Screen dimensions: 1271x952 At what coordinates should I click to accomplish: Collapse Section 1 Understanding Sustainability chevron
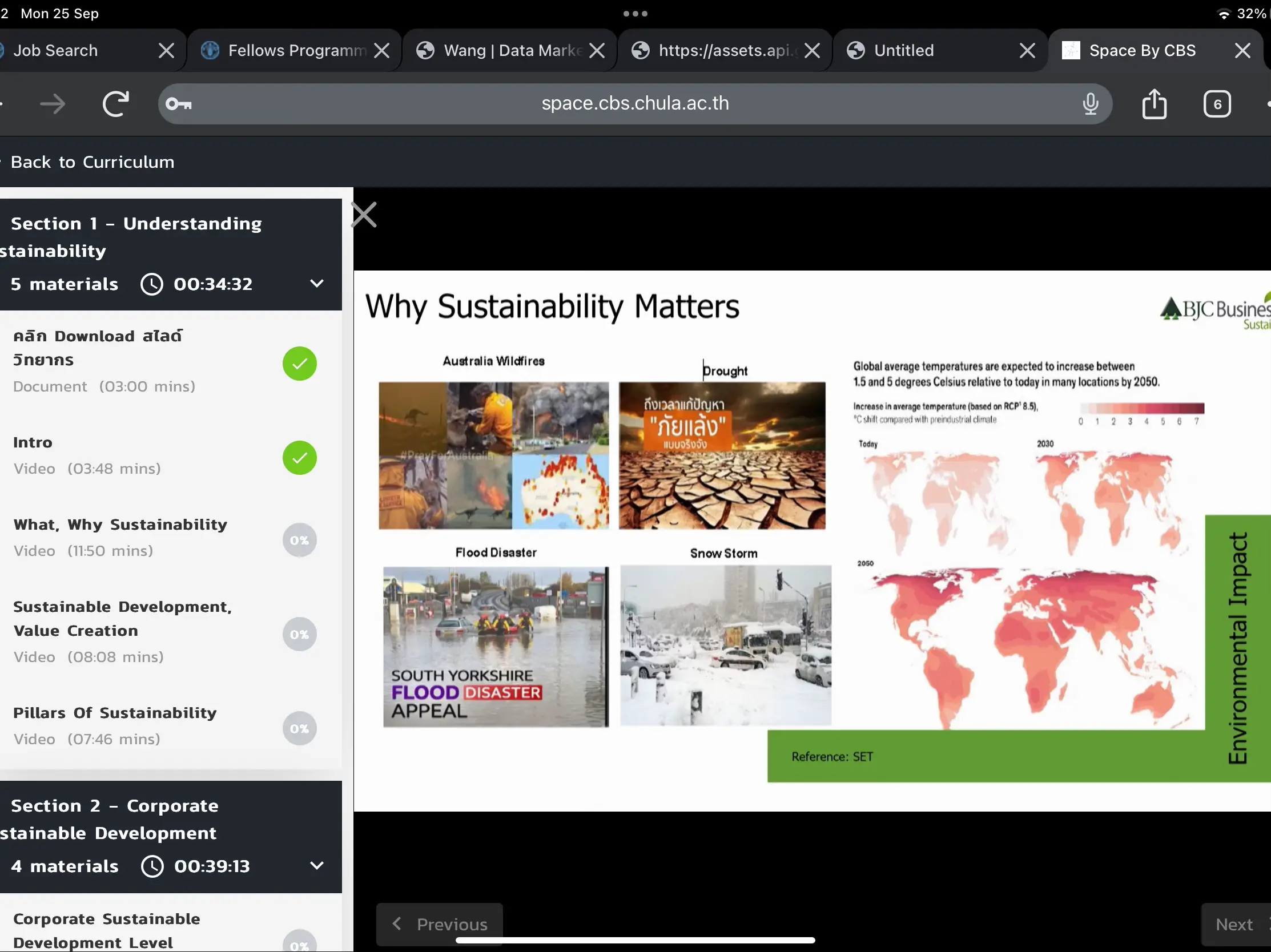(316, 284)
